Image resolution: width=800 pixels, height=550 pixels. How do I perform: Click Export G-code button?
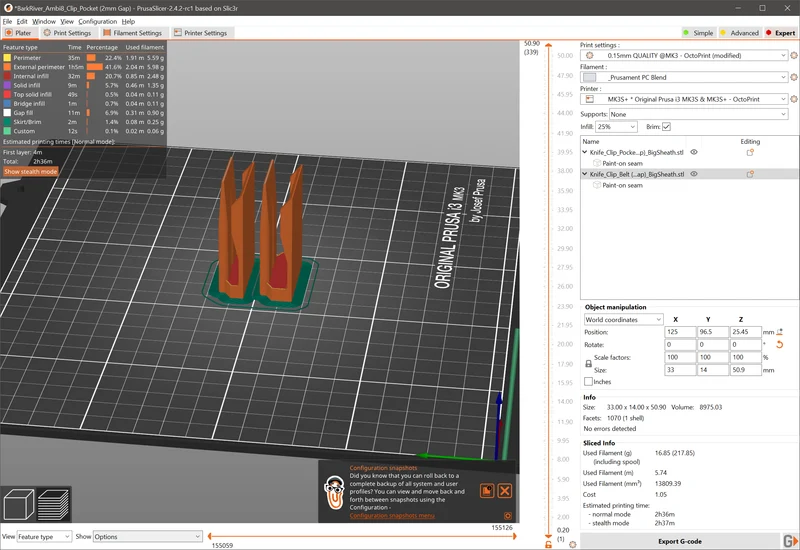[x=680, y=541]
